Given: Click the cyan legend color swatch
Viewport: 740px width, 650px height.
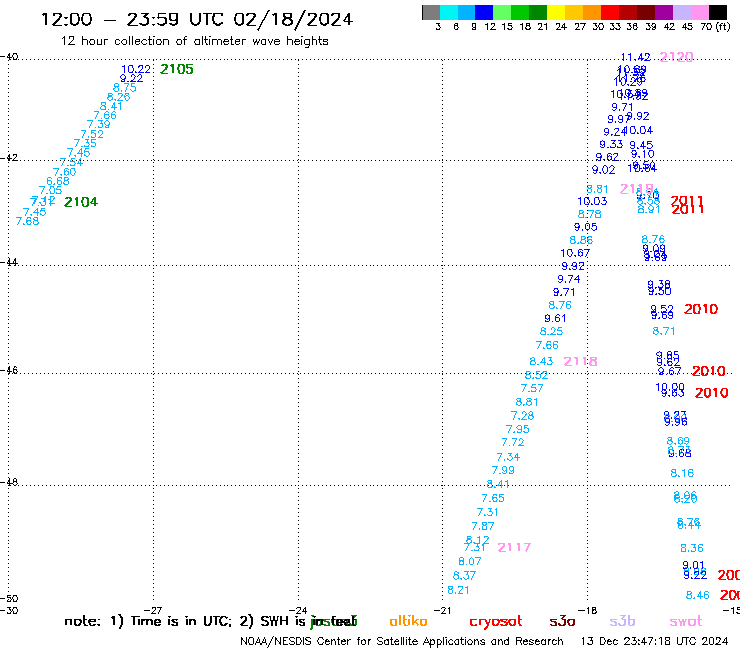Looking at the screenshot, I should pos(448,12).
